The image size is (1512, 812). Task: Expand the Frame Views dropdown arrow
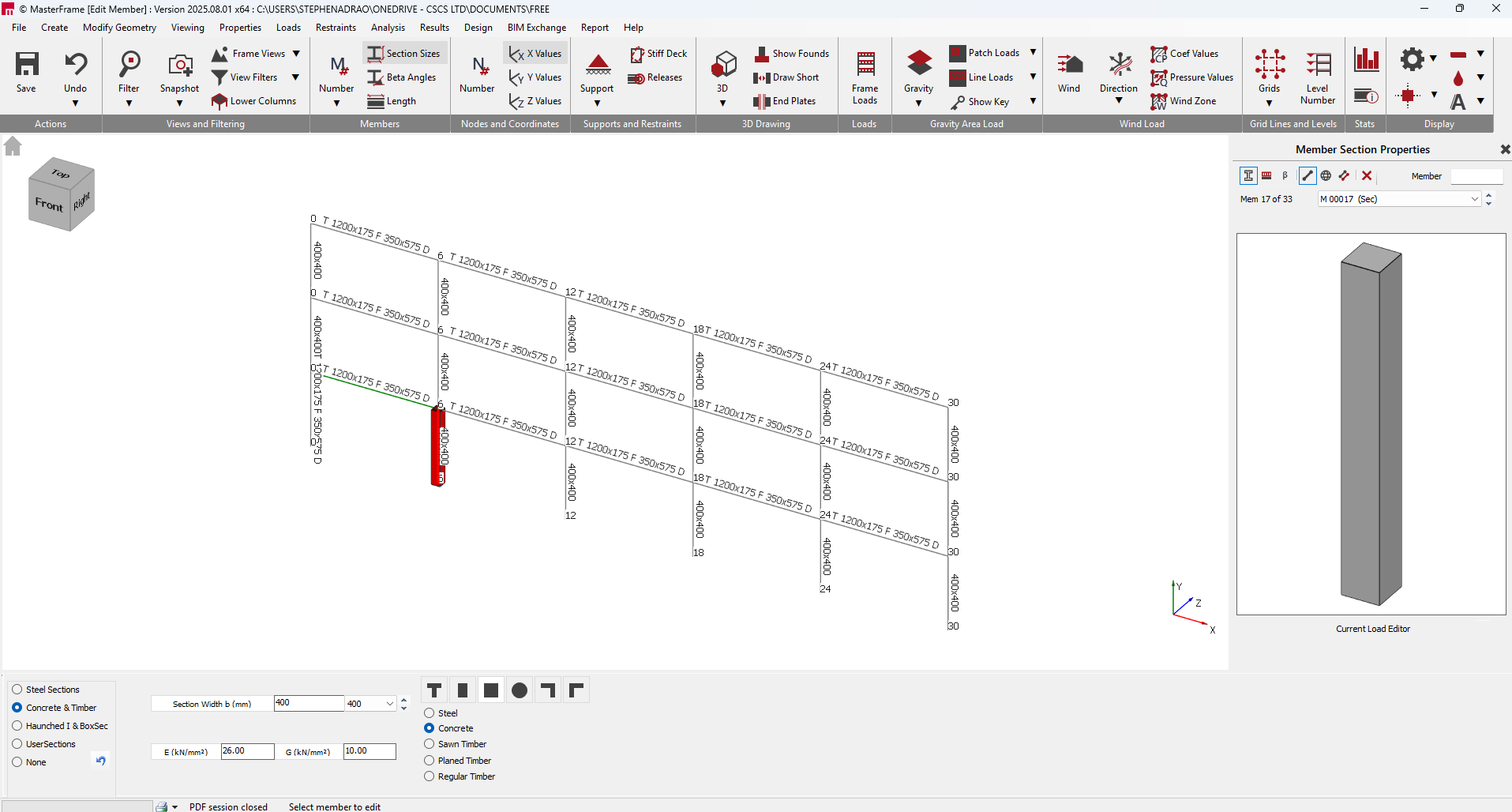pos(296,54)
